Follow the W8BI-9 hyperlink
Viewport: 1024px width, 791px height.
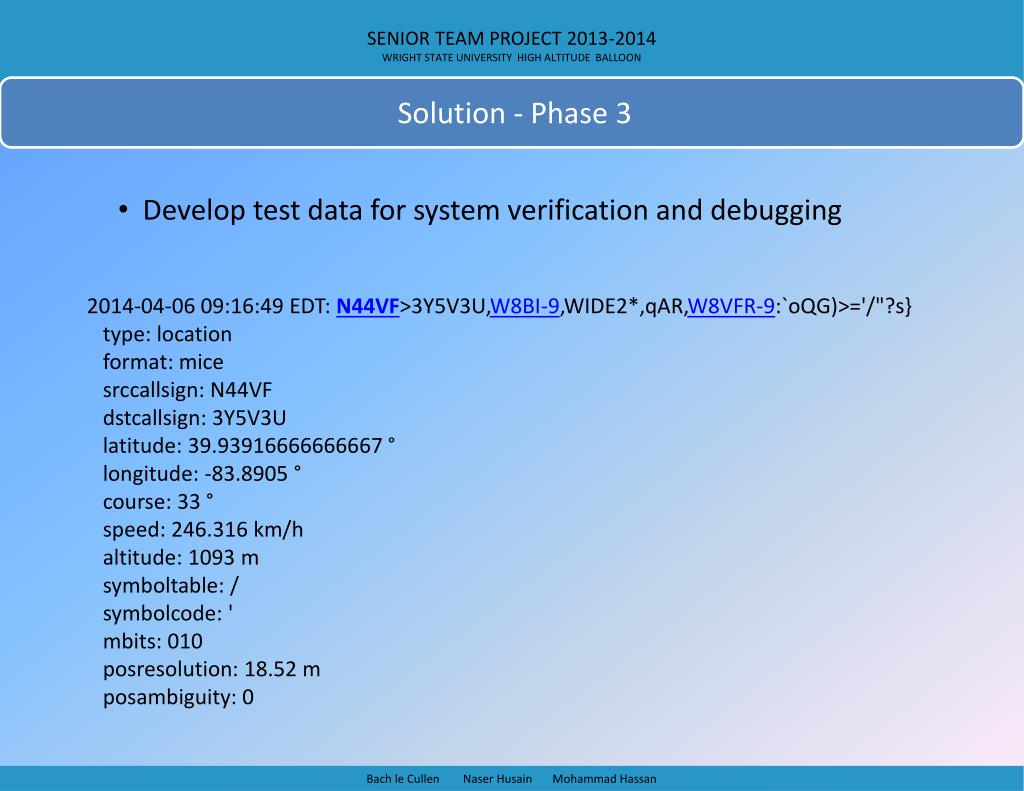pos(525,306)
